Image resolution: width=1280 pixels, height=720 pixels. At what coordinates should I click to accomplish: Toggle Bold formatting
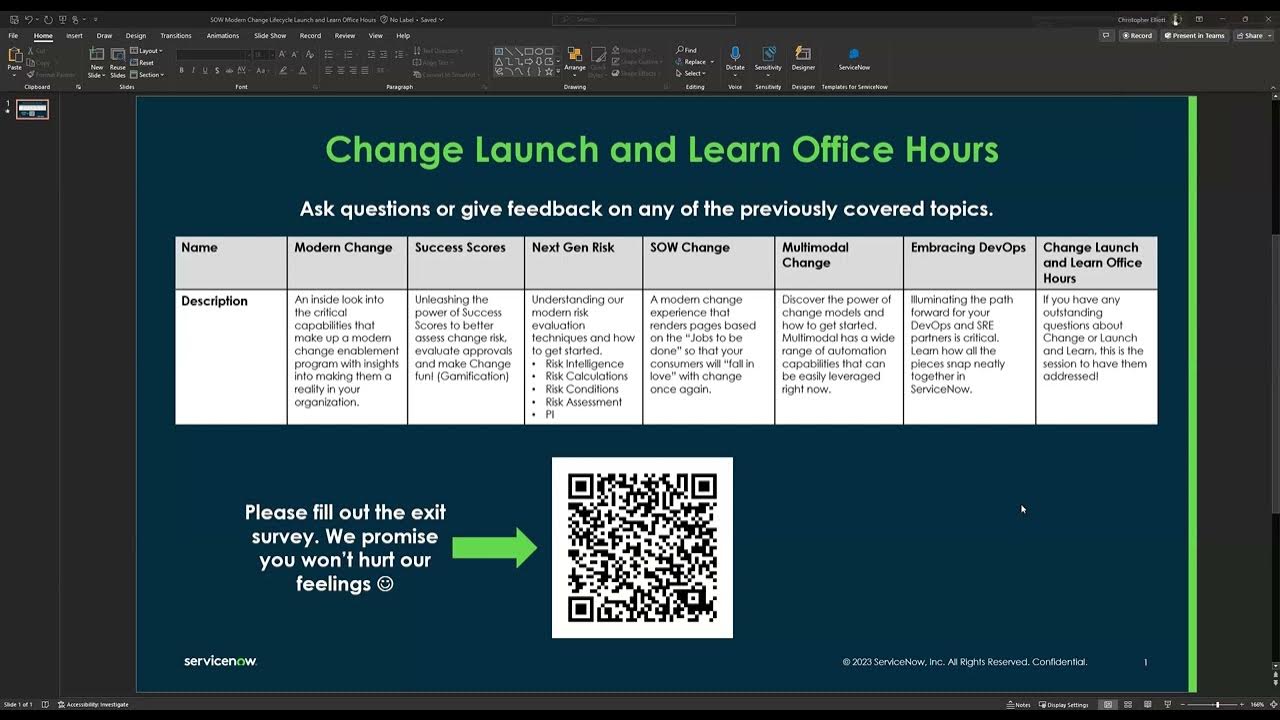182,70
